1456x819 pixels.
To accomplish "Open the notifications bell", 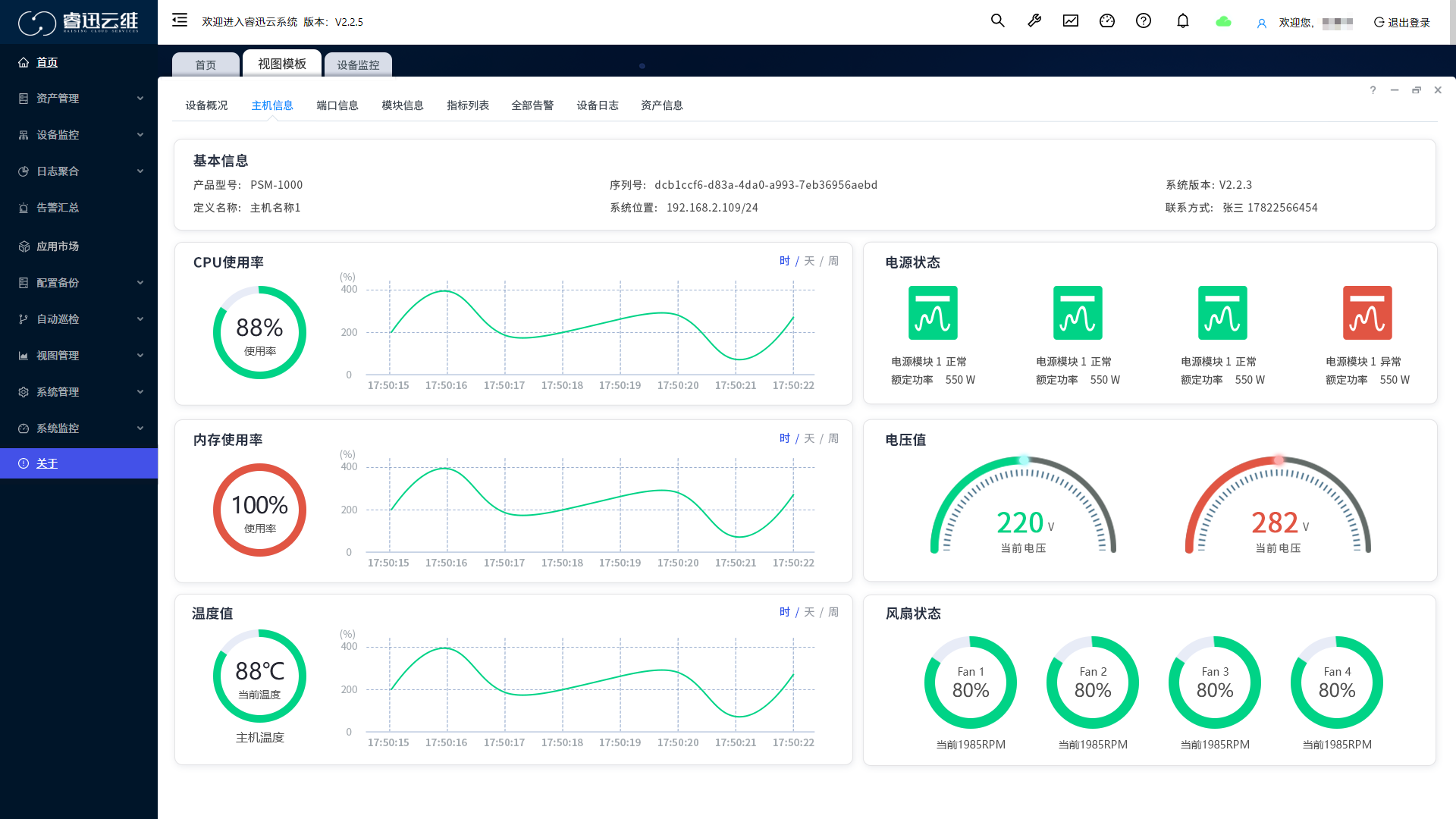I will (x=1183, y=21).
